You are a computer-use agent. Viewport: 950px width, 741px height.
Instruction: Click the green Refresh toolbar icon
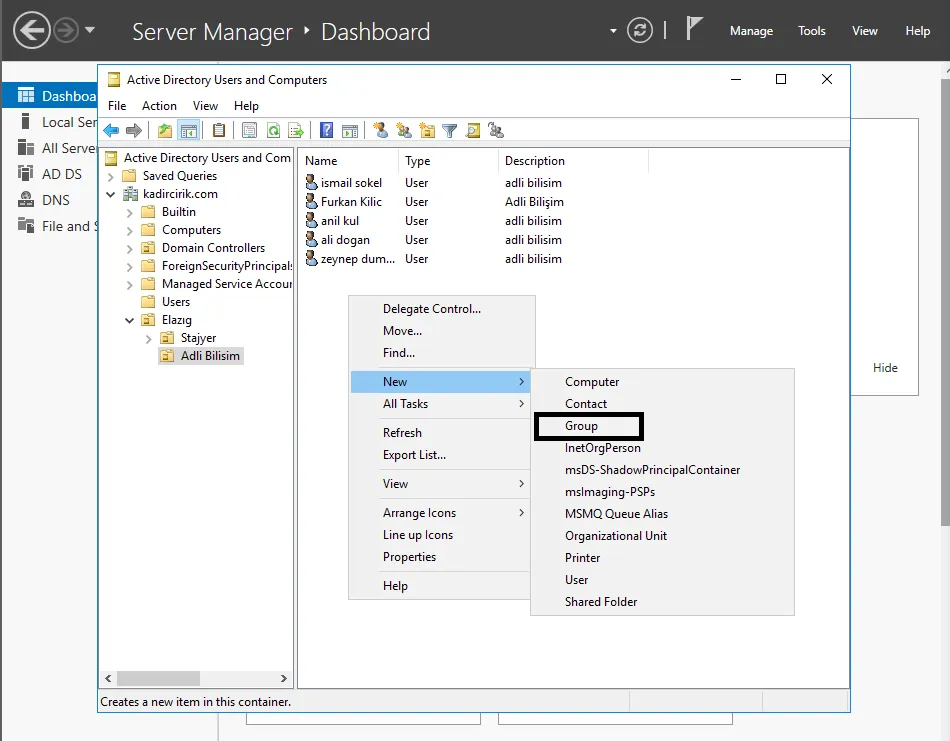point(273,130)
